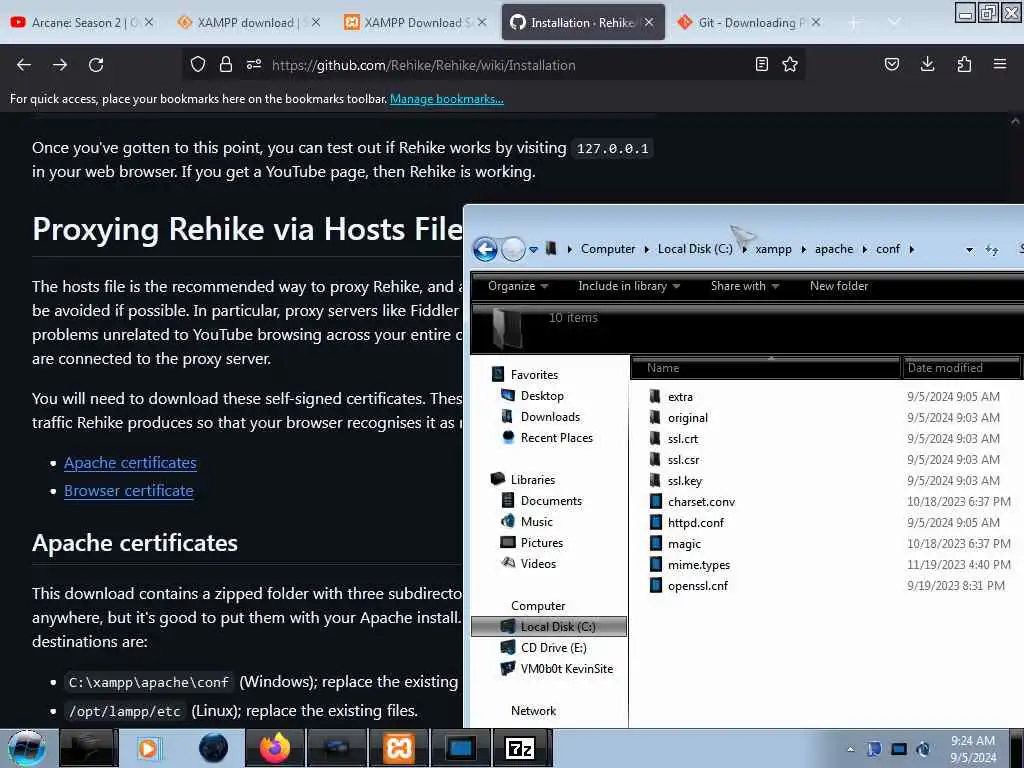Open XAMPP from taskbar
Screen dimensions: 1024x768
pyautogui.click(x=398, y=748)
